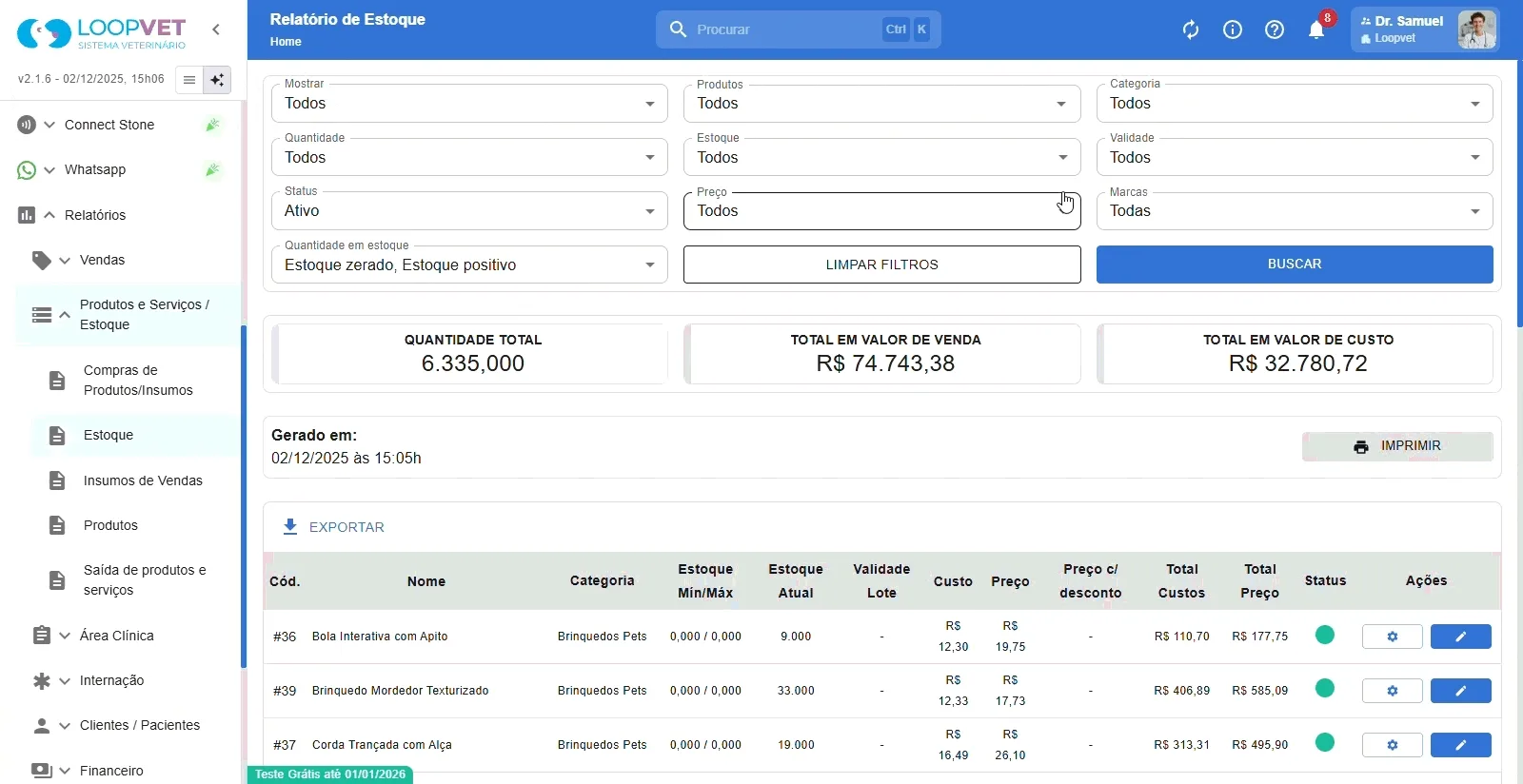Screen dimensions: 1523x784
Task: Click the hamburger list icon near version
Action: click(189, 80)
